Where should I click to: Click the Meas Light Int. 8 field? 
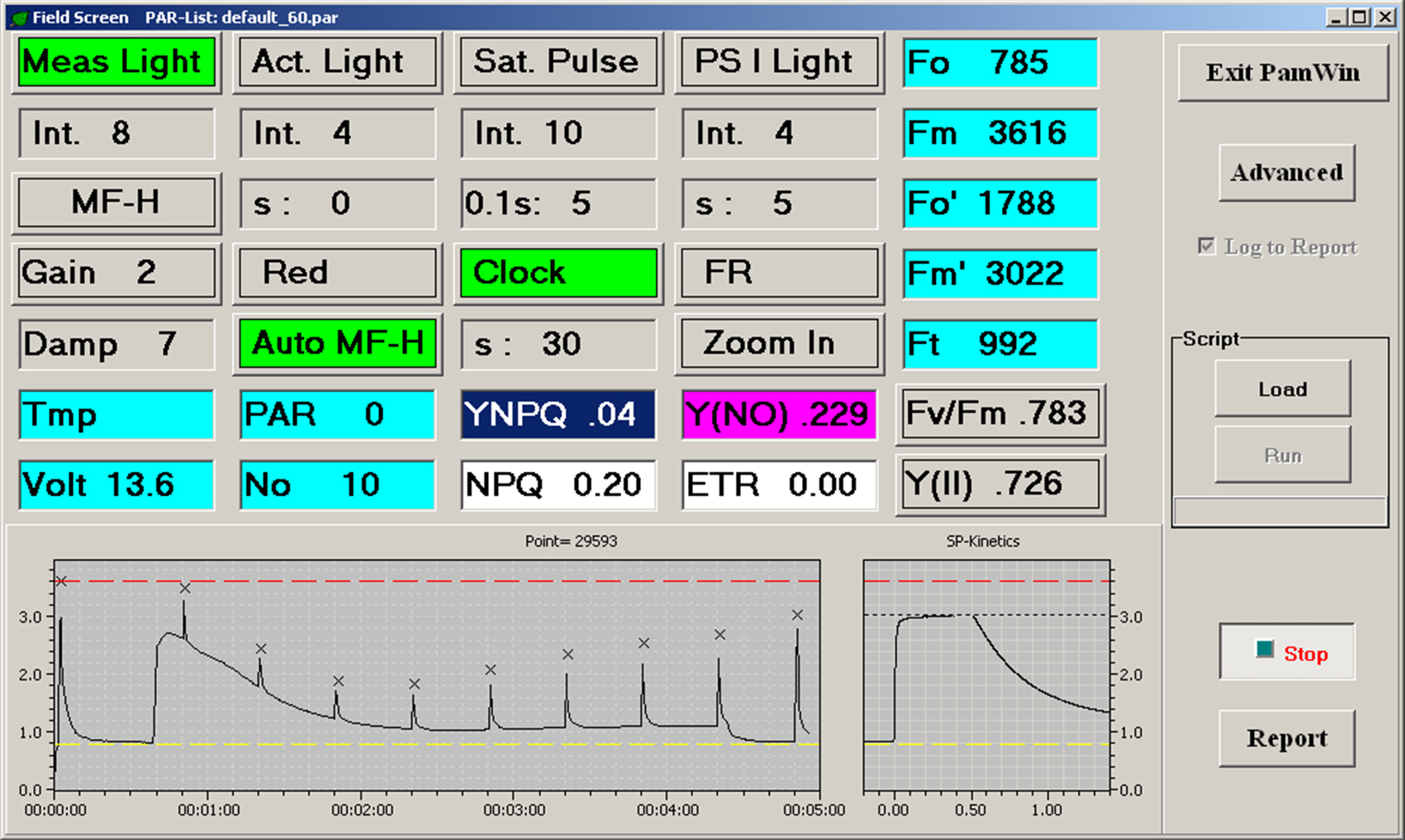tap(116, 133)
